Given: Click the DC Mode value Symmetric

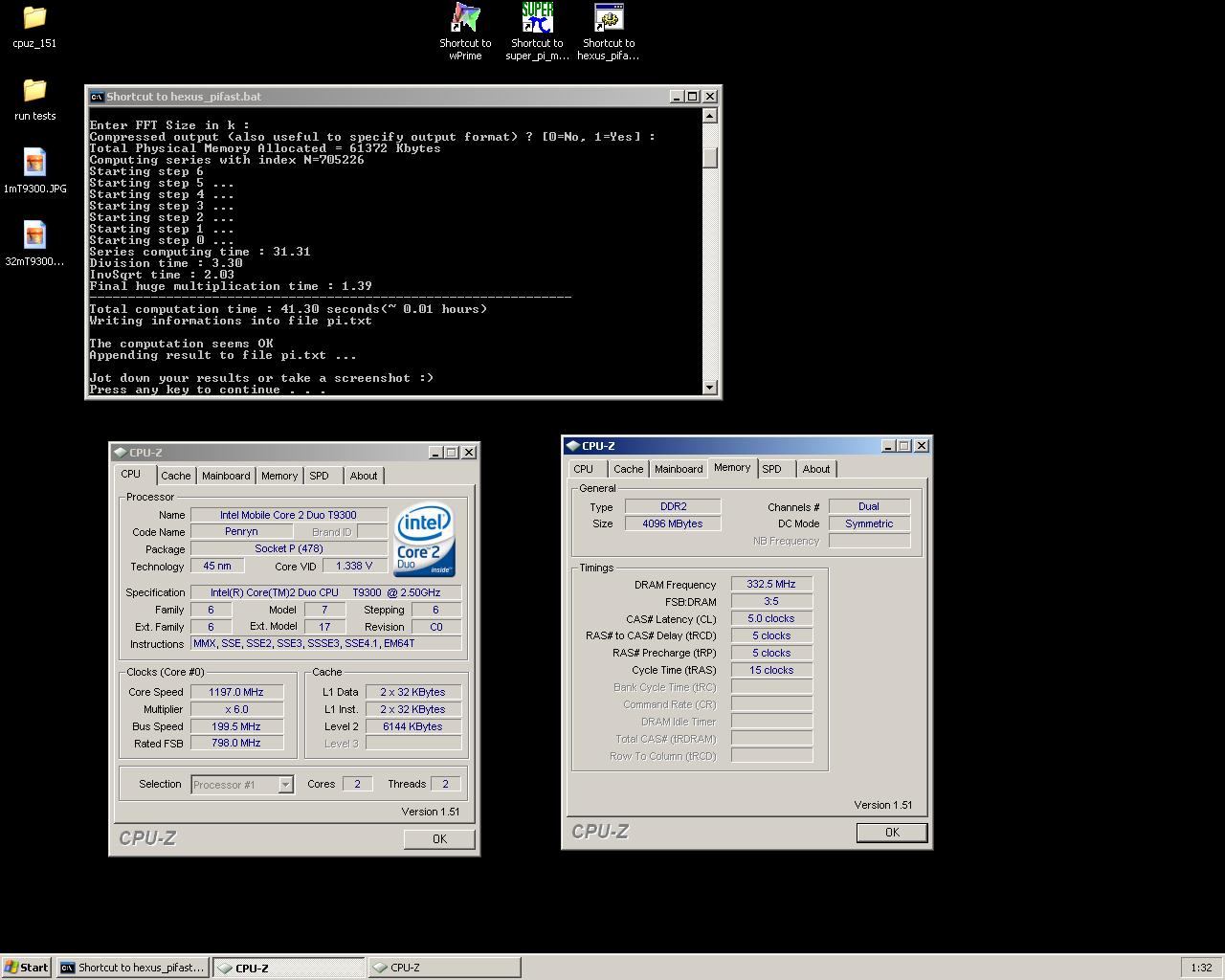Looking at the screenshot, I should tap(869, 524).
